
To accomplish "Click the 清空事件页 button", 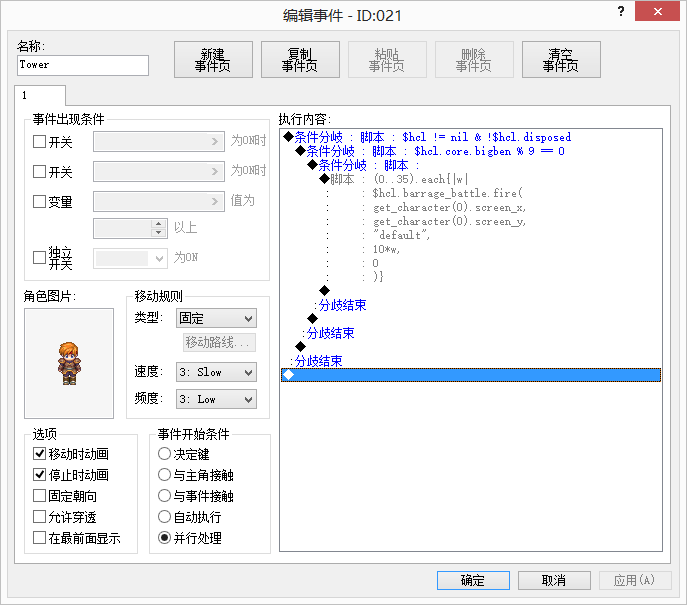I will pos(561,60).
